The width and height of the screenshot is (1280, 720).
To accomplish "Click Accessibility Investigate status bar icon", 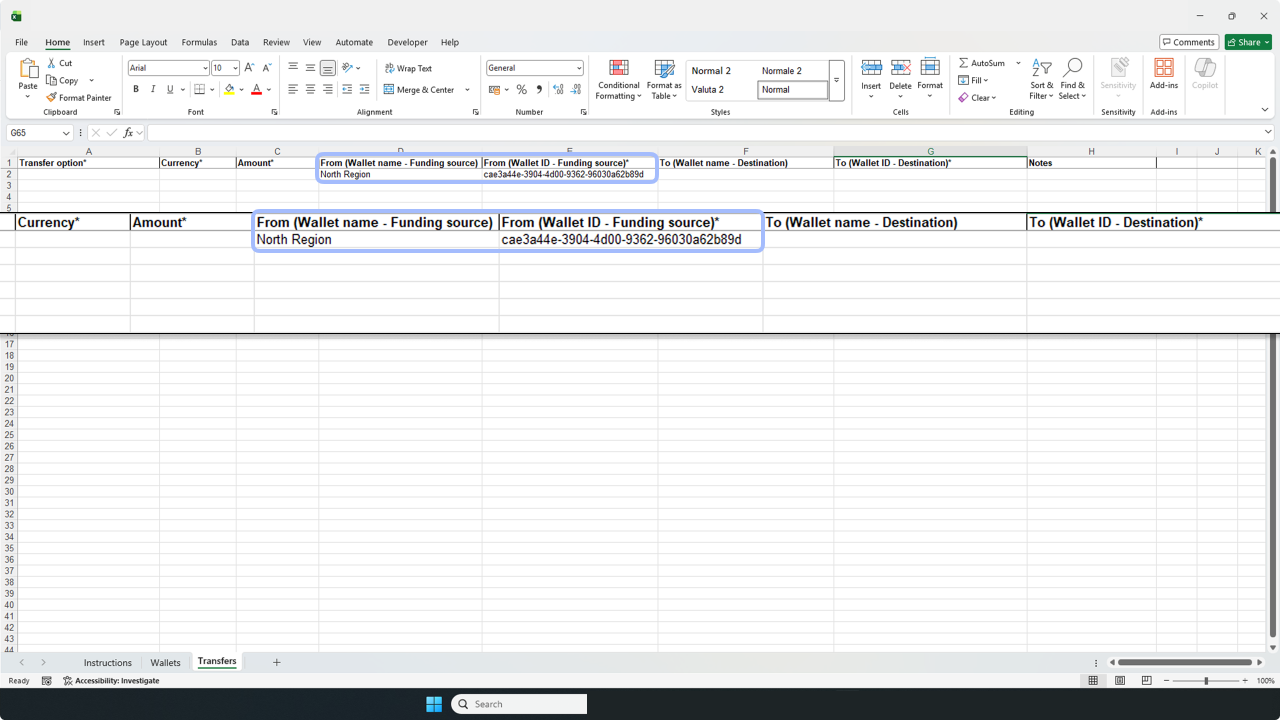I will click(68, 681).
